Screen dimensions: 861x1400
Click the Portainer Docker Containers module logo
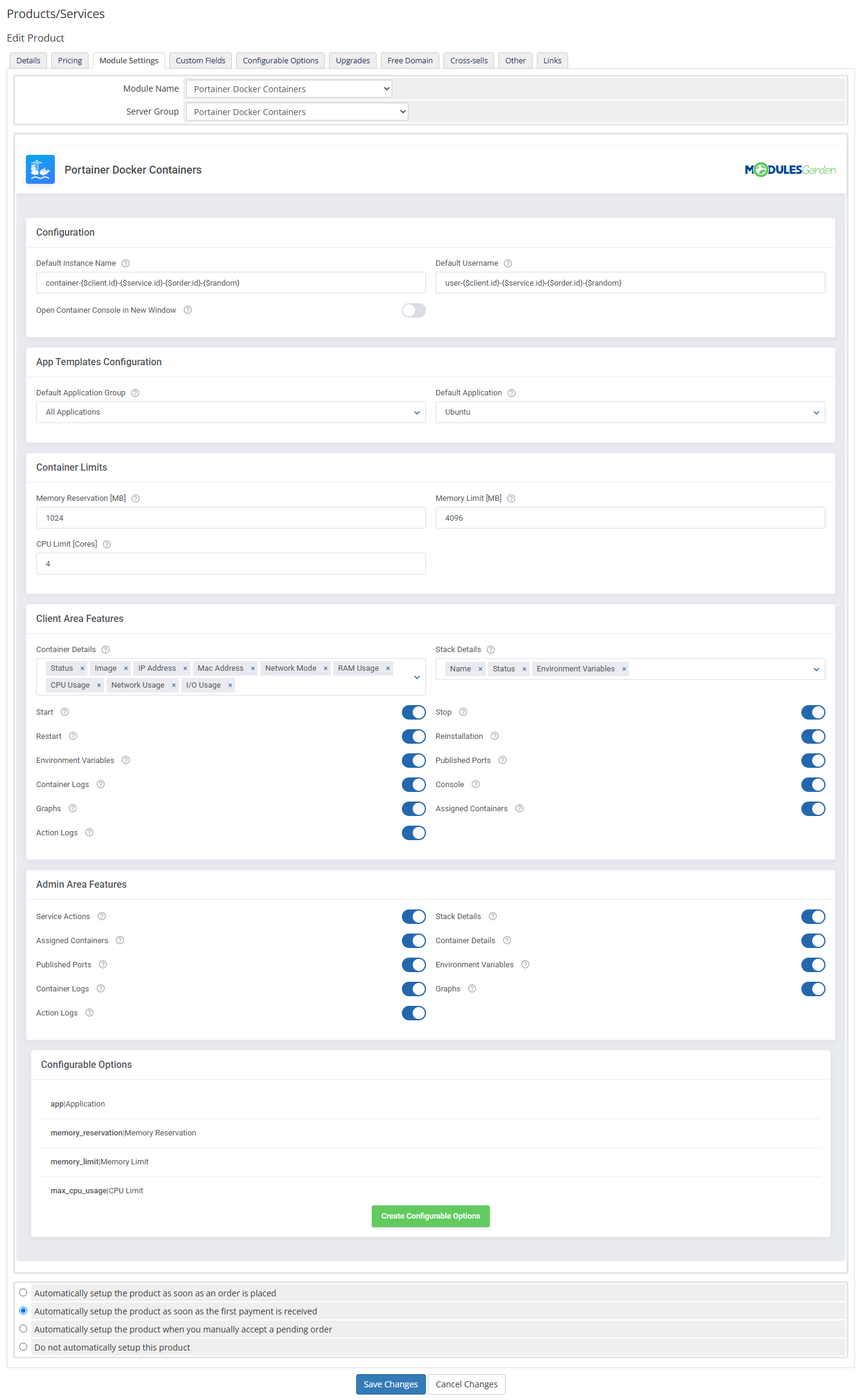pyautogui.click(x=40, y=169)
